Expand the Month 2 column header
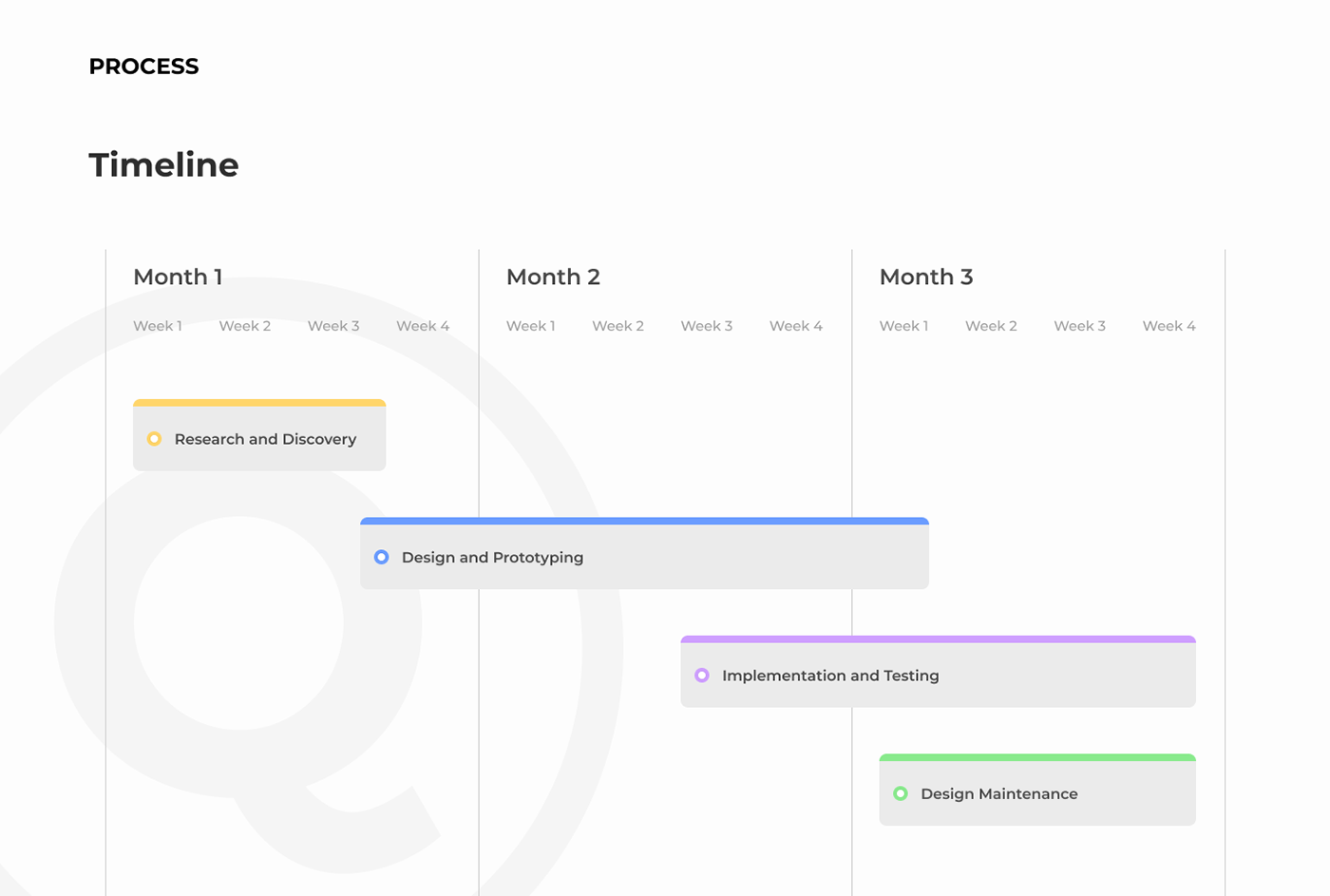The height and width of the screenshot is (896, 1330). tap(553, 276)
